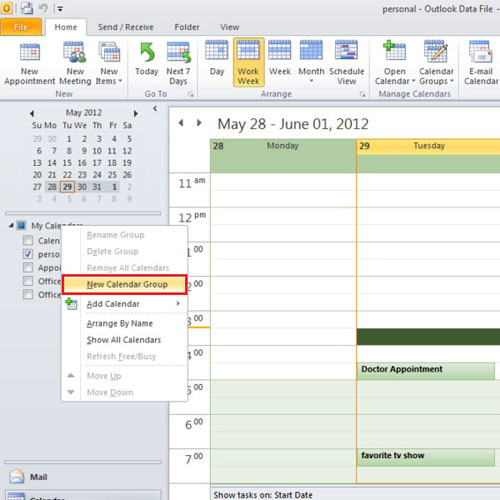The height and width of the screenshot is (500, 500).
Task: Select May 31 in the date navigator
Action: 97,187
